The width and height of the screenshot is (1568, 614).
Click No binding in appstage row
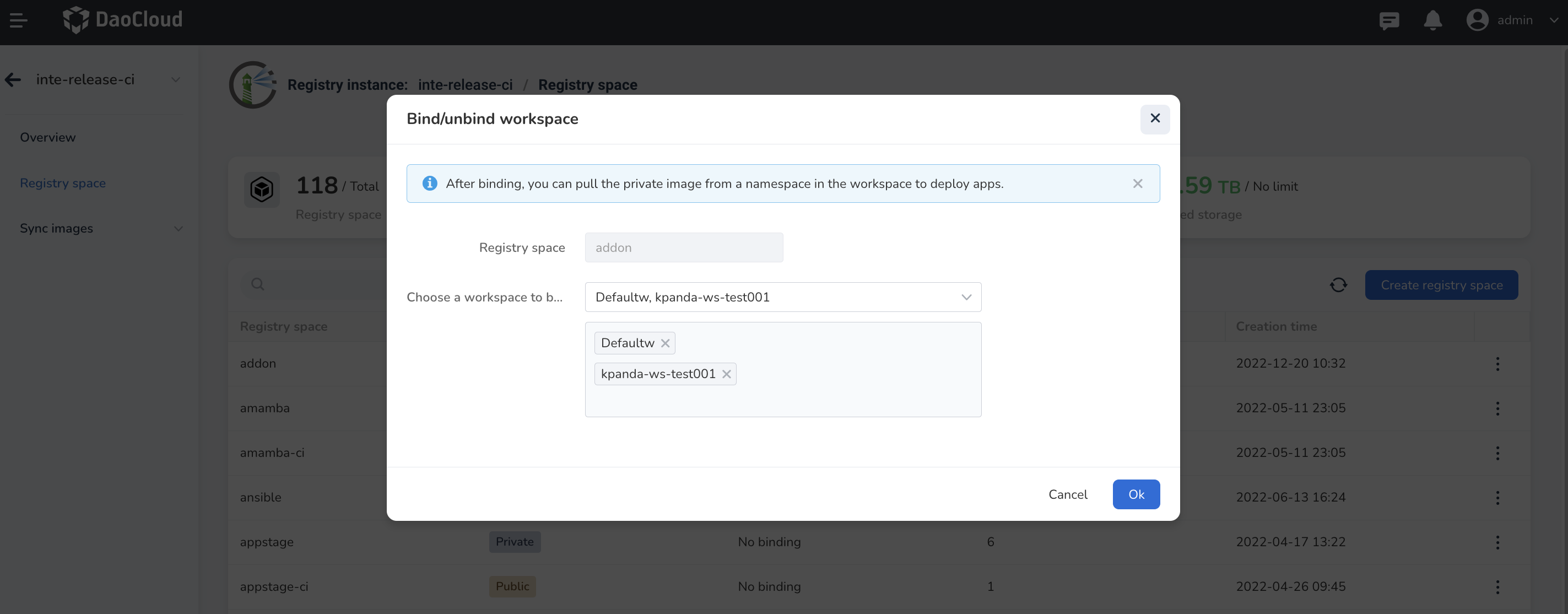tap(769, 541)
